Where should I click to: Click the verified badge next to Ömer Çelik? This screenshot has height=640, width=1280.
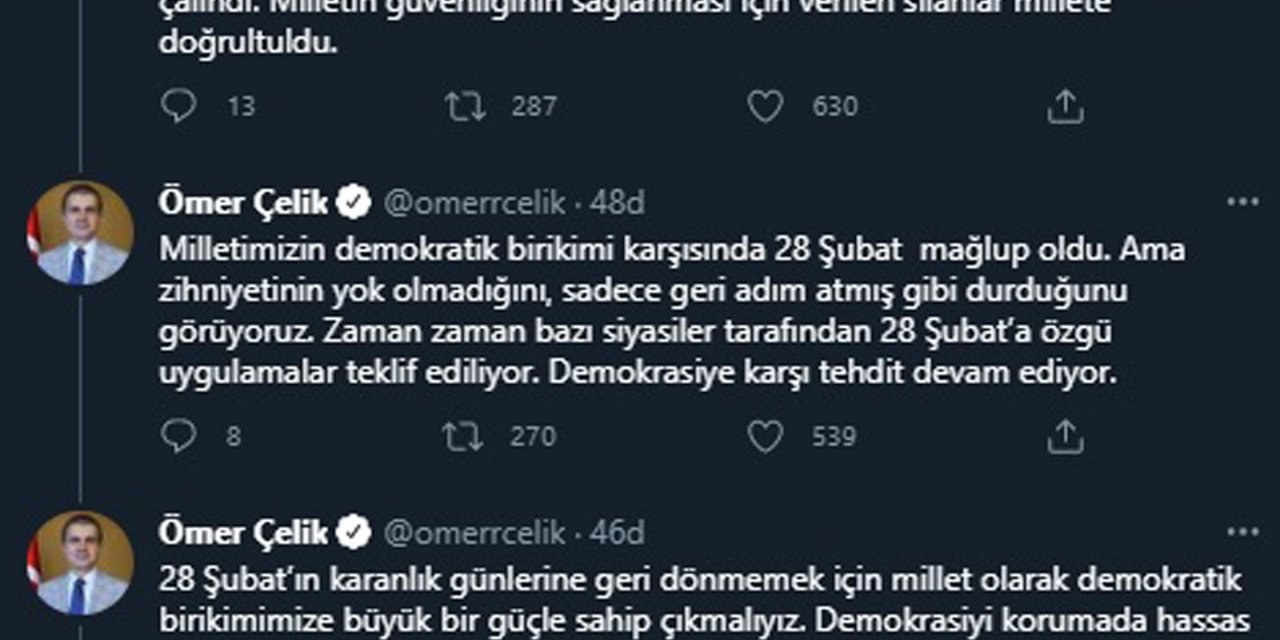352,200
